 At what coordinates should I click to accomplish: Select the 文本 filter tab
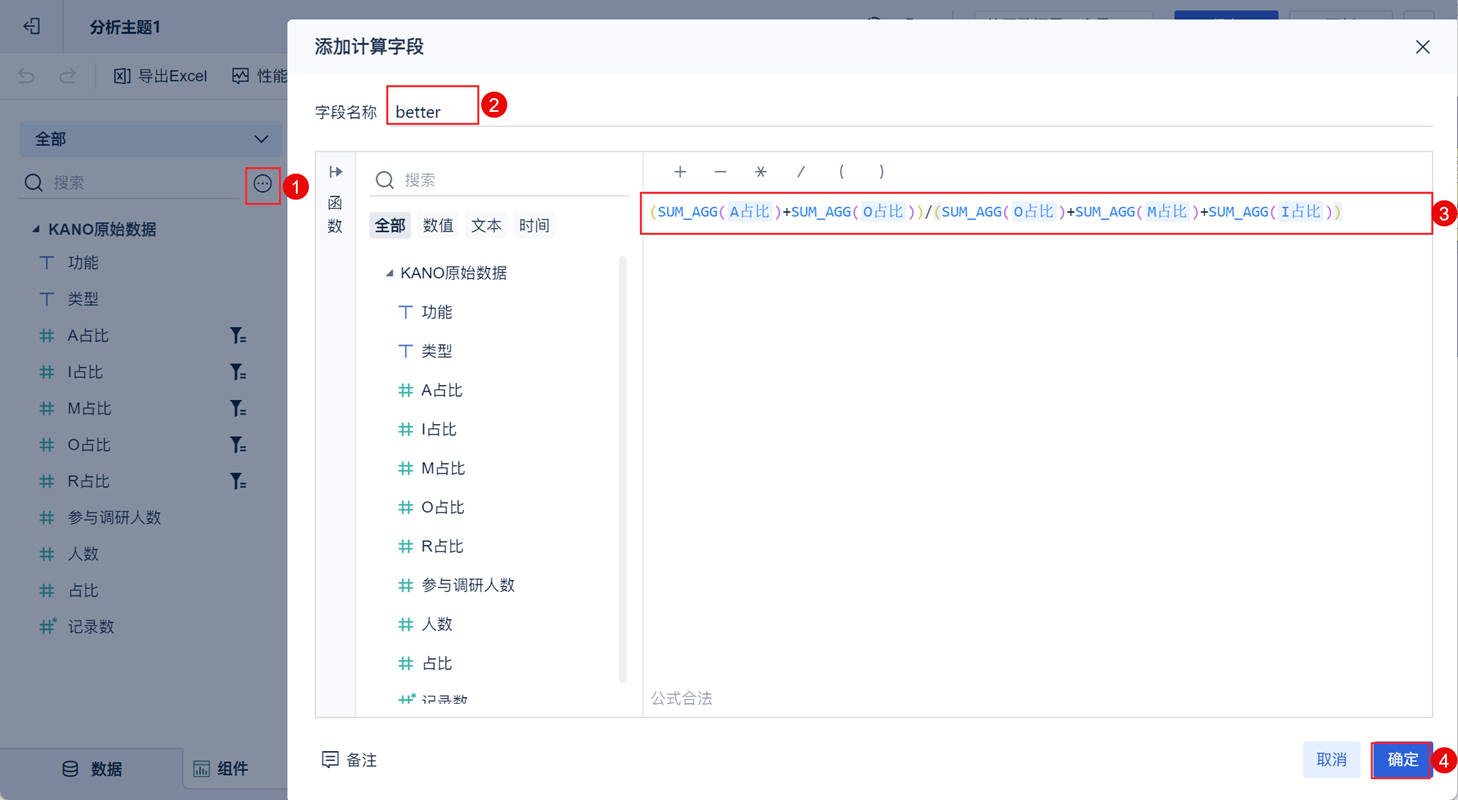coord(486,226)
